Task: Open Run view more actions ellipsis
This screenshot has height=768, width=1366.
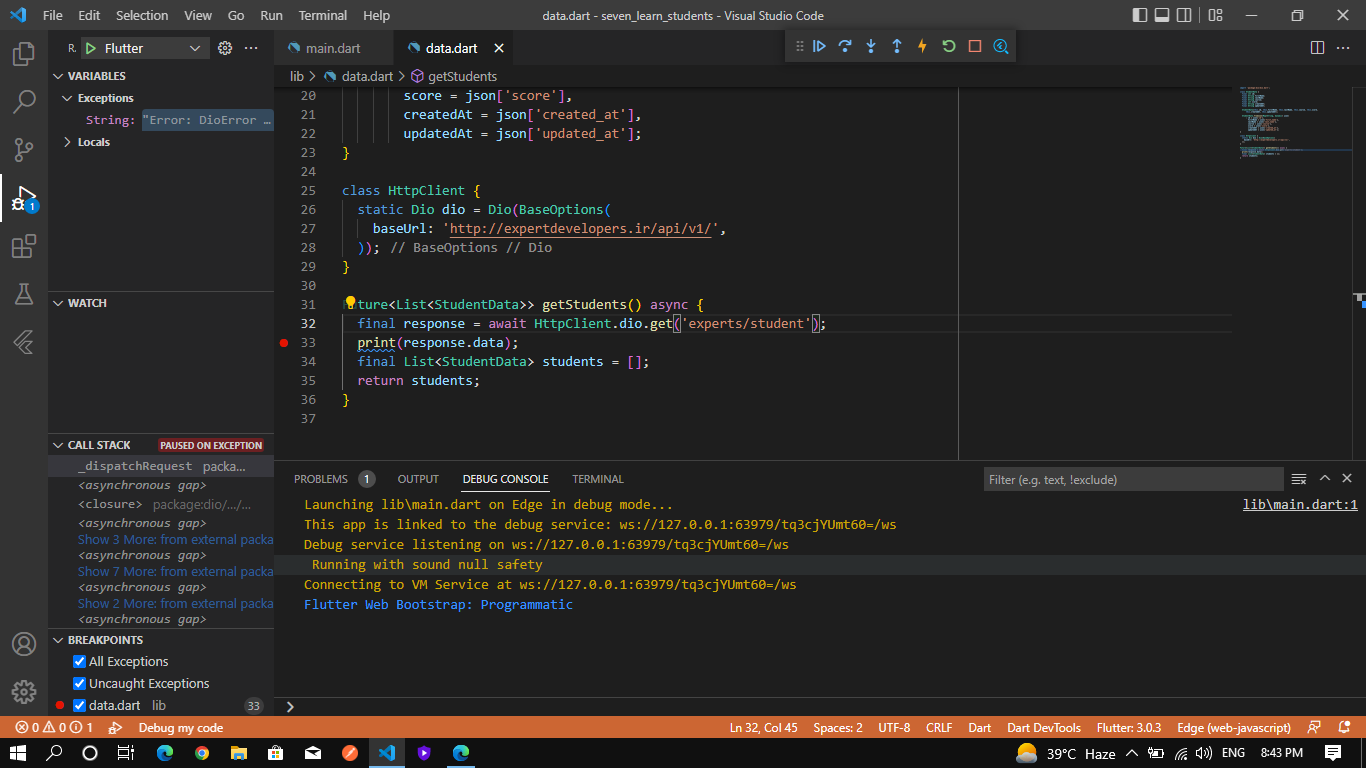Action: coord(251,48)
